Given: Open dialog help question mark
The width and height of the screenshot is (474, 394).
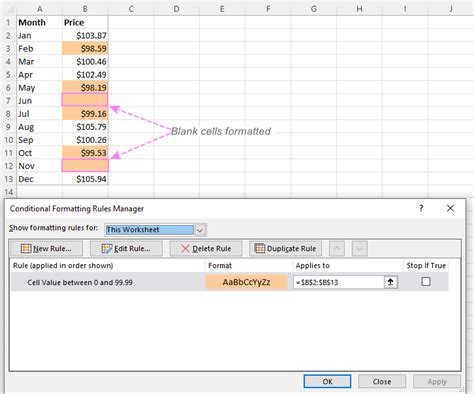Looking at the screenshot, I should (421, 208).
